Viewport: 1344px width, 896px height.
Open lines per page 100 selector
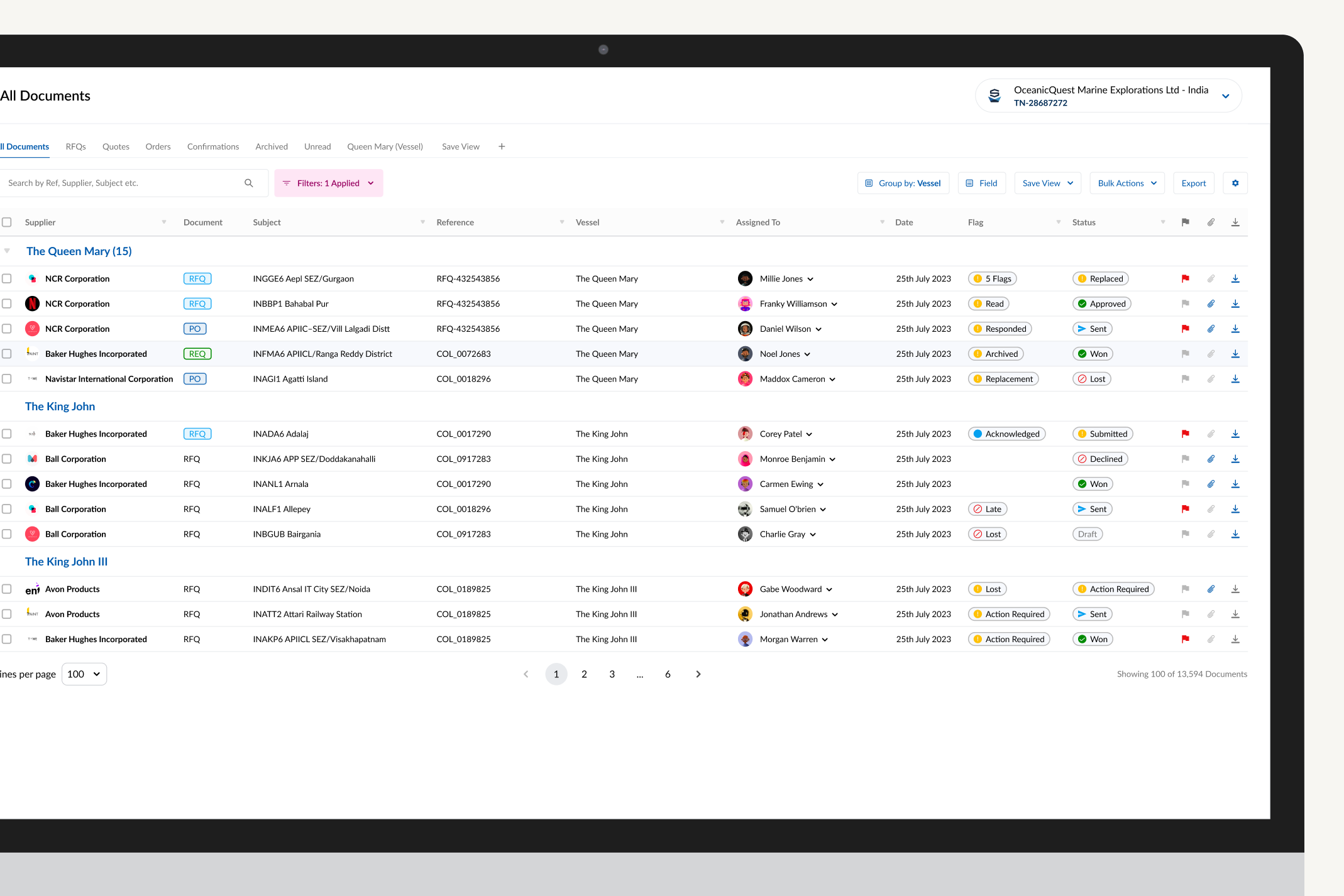(x=84, y=674)
